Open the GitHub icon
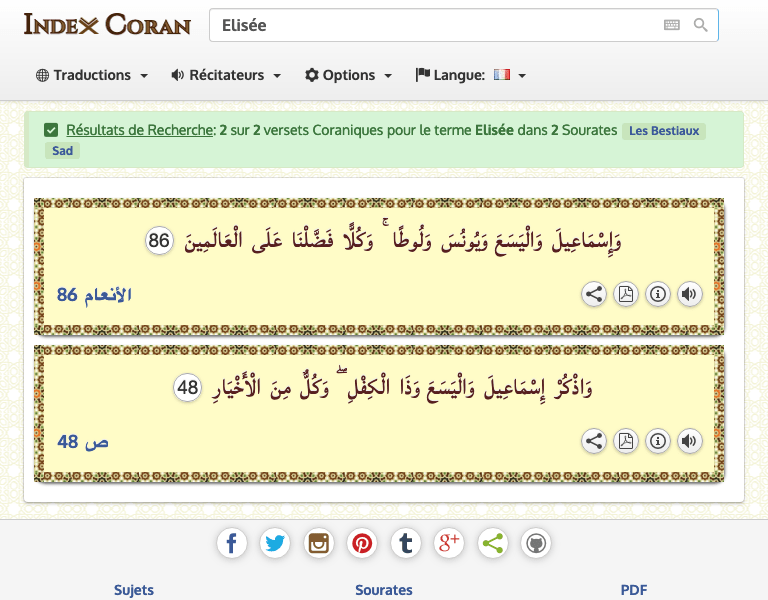768x600 pixels. pos(536,544)
